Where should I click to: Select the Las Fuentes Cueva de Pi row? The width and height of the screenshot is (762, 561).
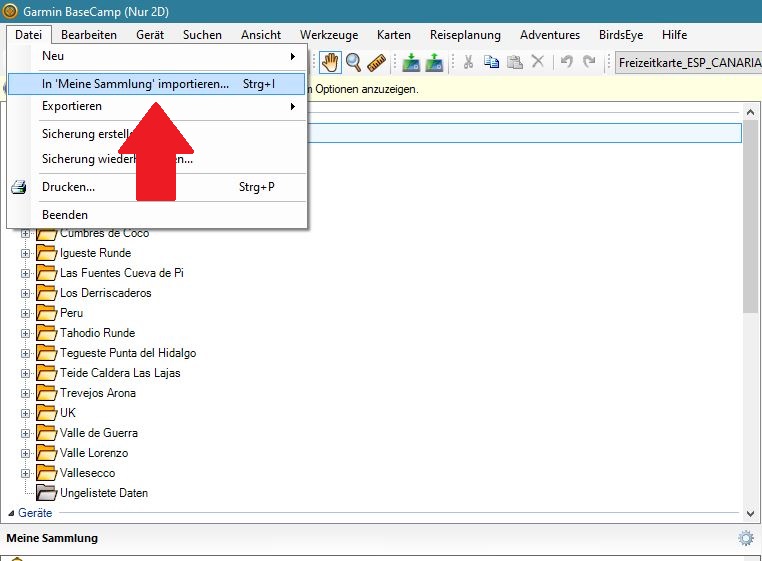click(121, 273)
